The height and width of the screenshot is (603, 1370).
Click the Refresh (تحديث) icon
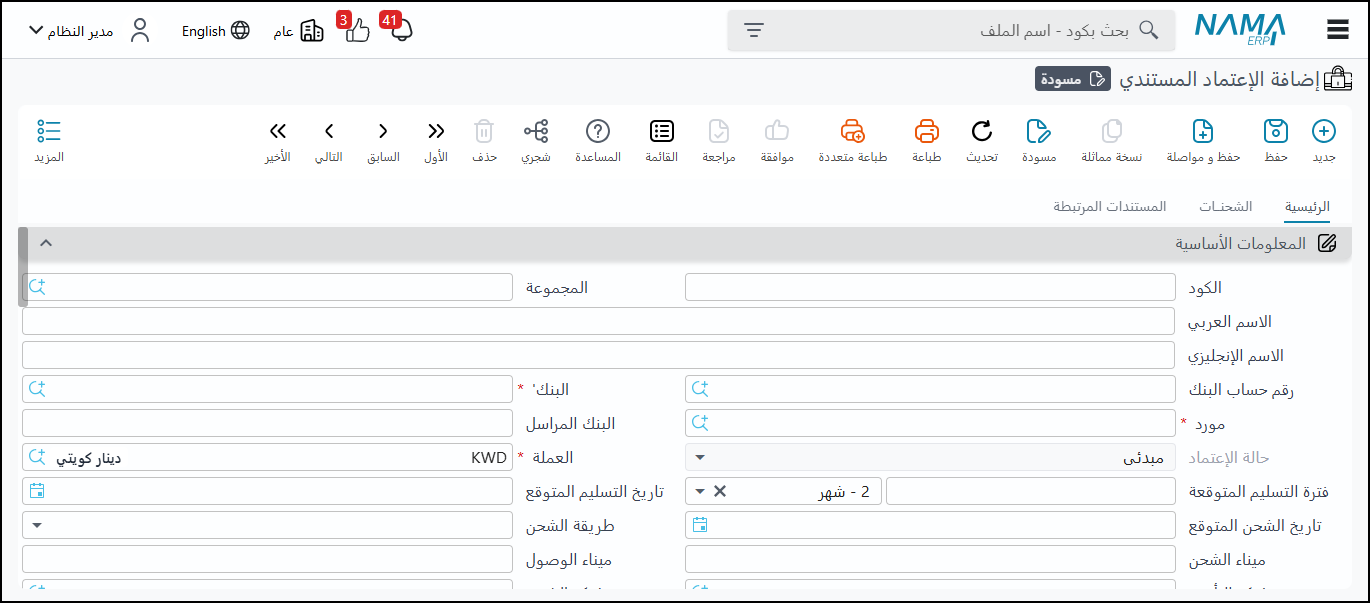pyautogui.click(x=981, y=132)
